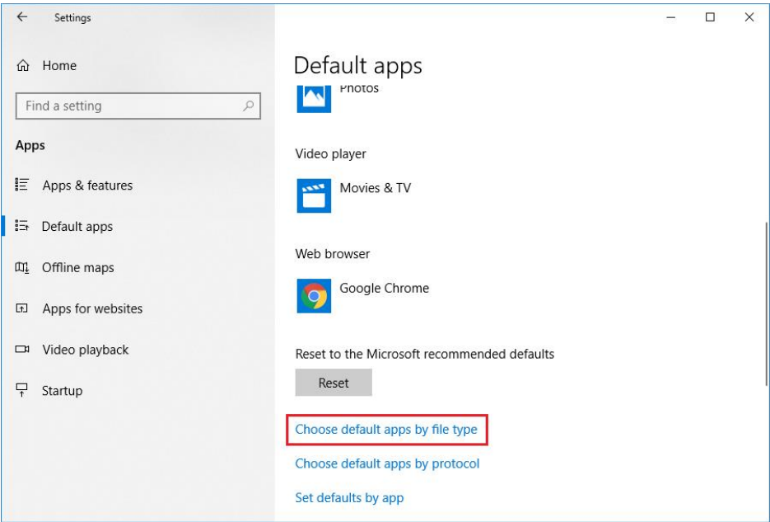Select Apps & features in sidebar
This screenshot has width=770, height=522.
87,185
